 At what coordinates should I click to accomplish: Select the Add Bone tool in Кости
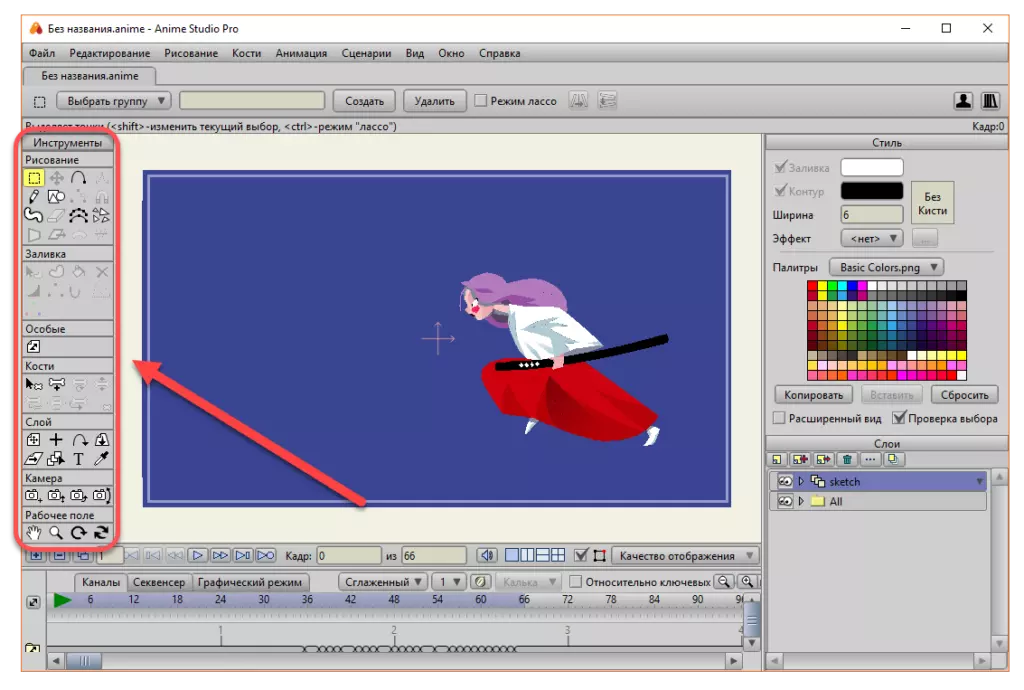click(57, 384)
